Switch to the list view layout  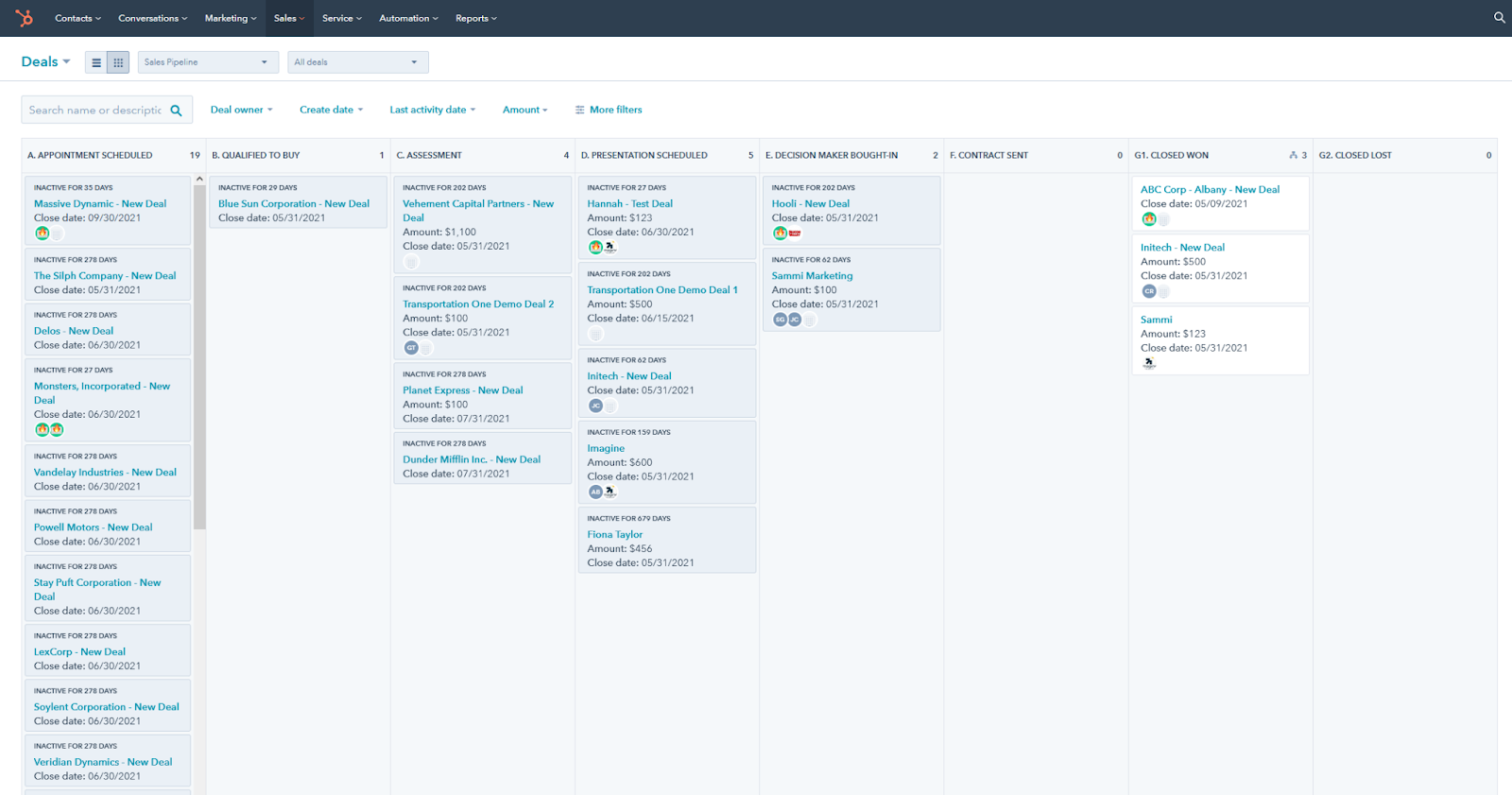[96, 62]
